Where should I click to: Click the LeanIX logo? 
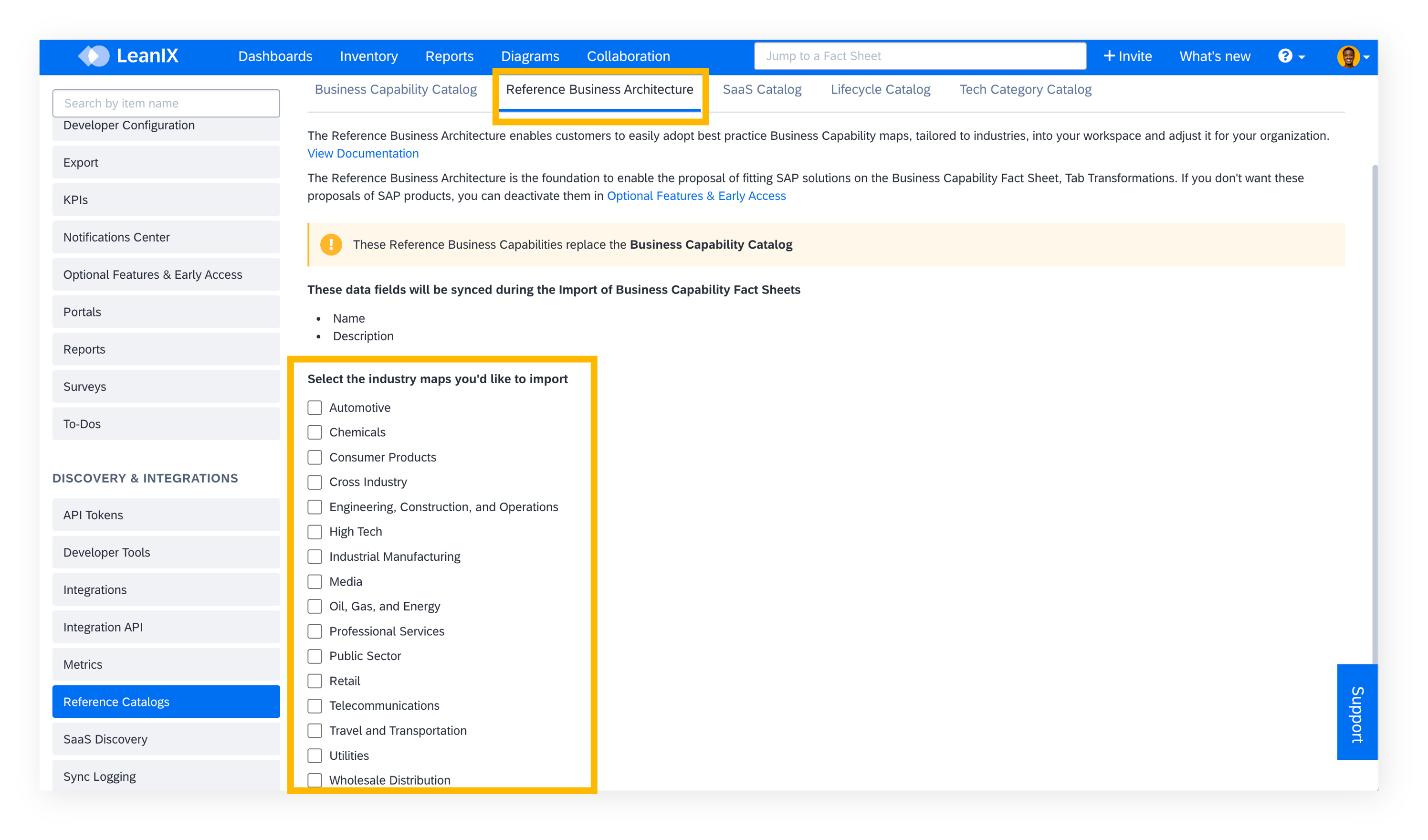click(128, 55)
